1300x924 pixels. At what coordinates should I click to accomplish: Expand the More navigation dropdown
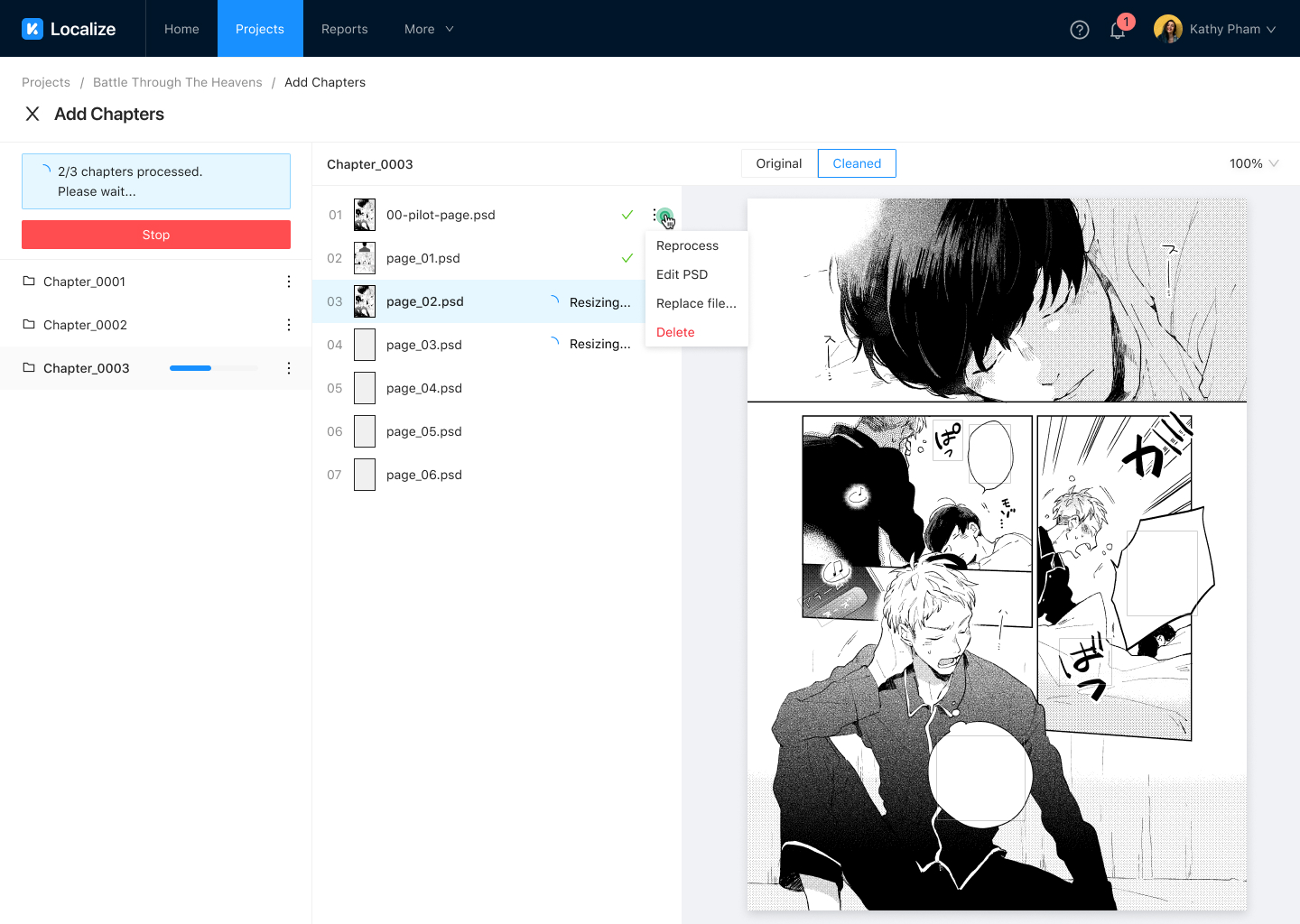pos(429,29)
